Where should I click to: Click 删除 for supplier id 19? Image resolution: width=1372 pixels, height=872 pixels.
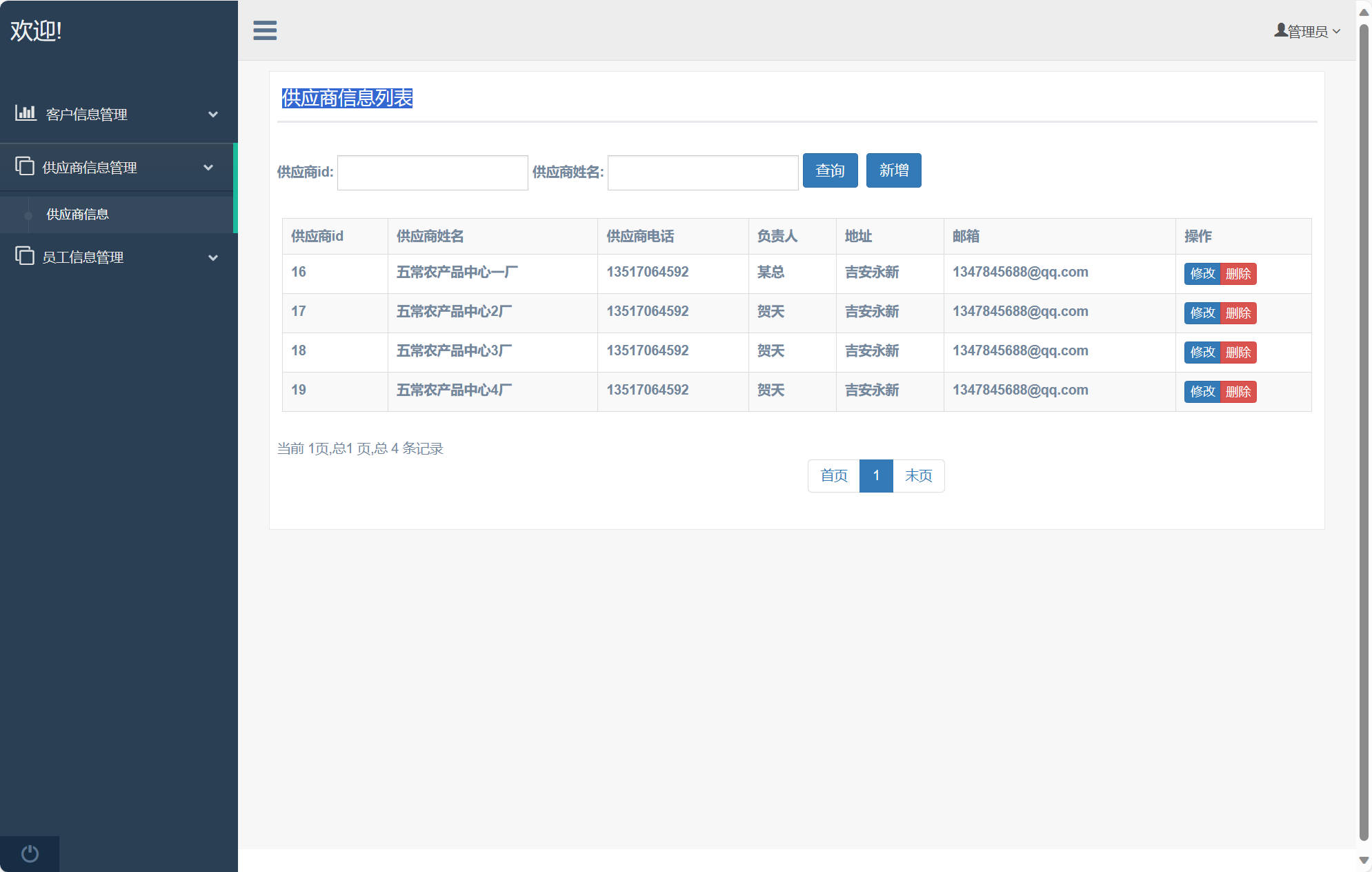1238,392
